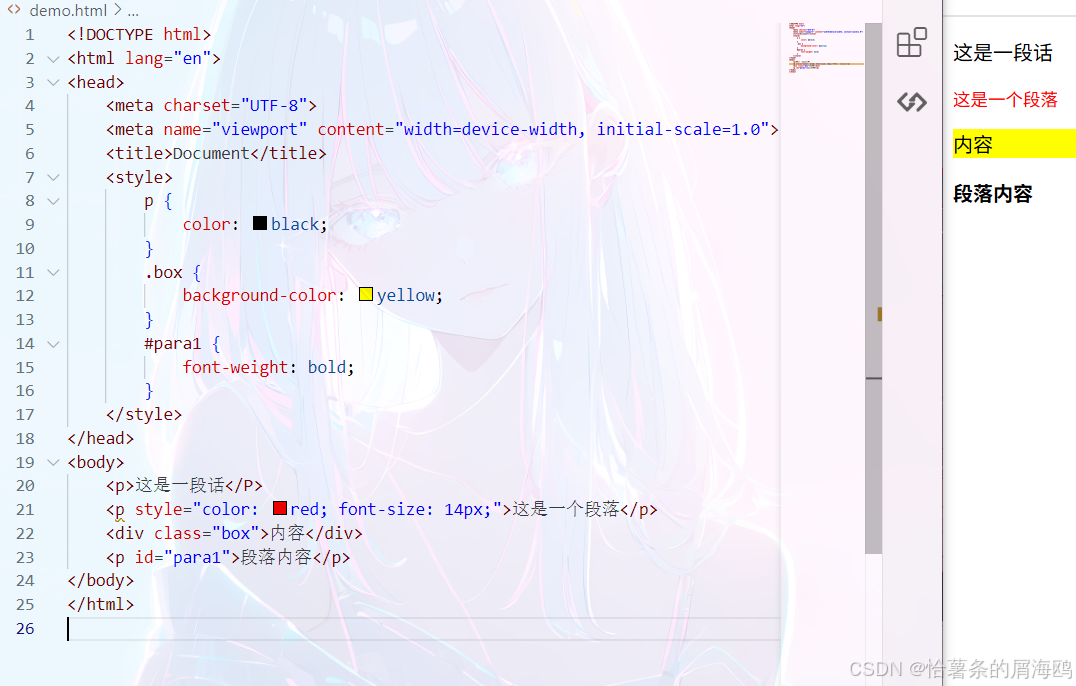
Task: Click 'viewport' in the meta name attribute
Action: tap(259, 130)
